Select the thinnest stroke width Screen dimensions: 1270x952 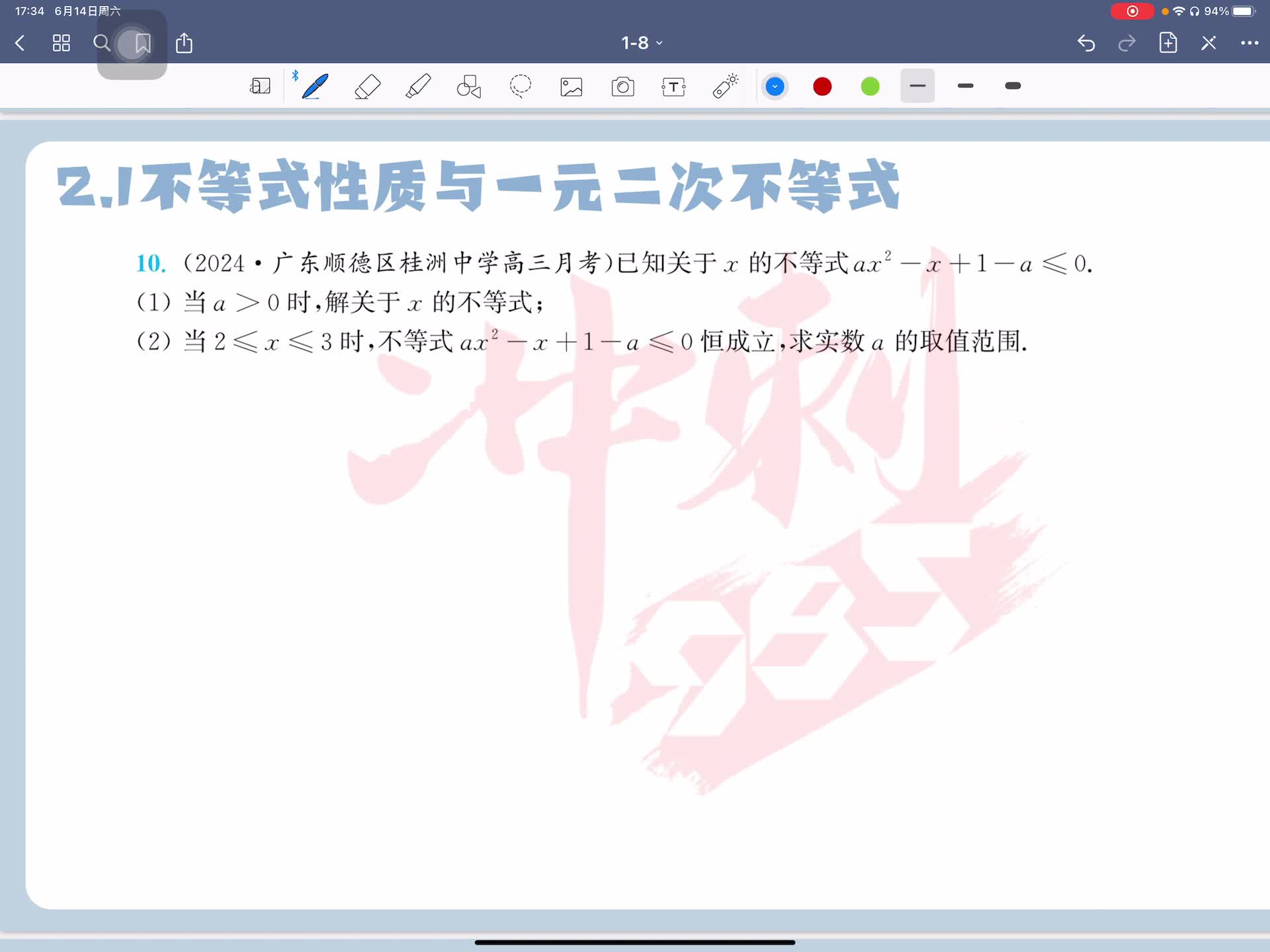[x=917, y=86]
